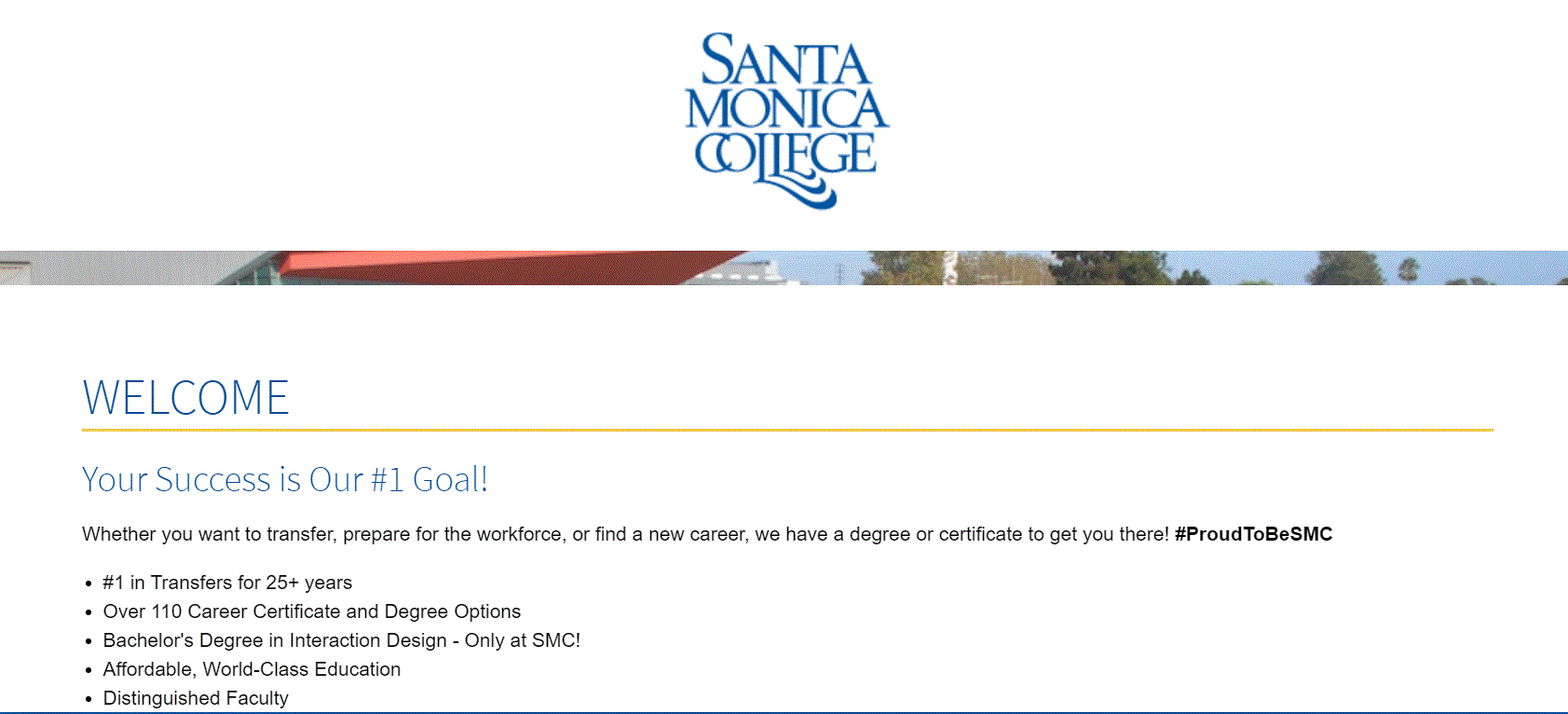Click the #ProudToBeSMC hashtag

click(x=1253, y=534)
